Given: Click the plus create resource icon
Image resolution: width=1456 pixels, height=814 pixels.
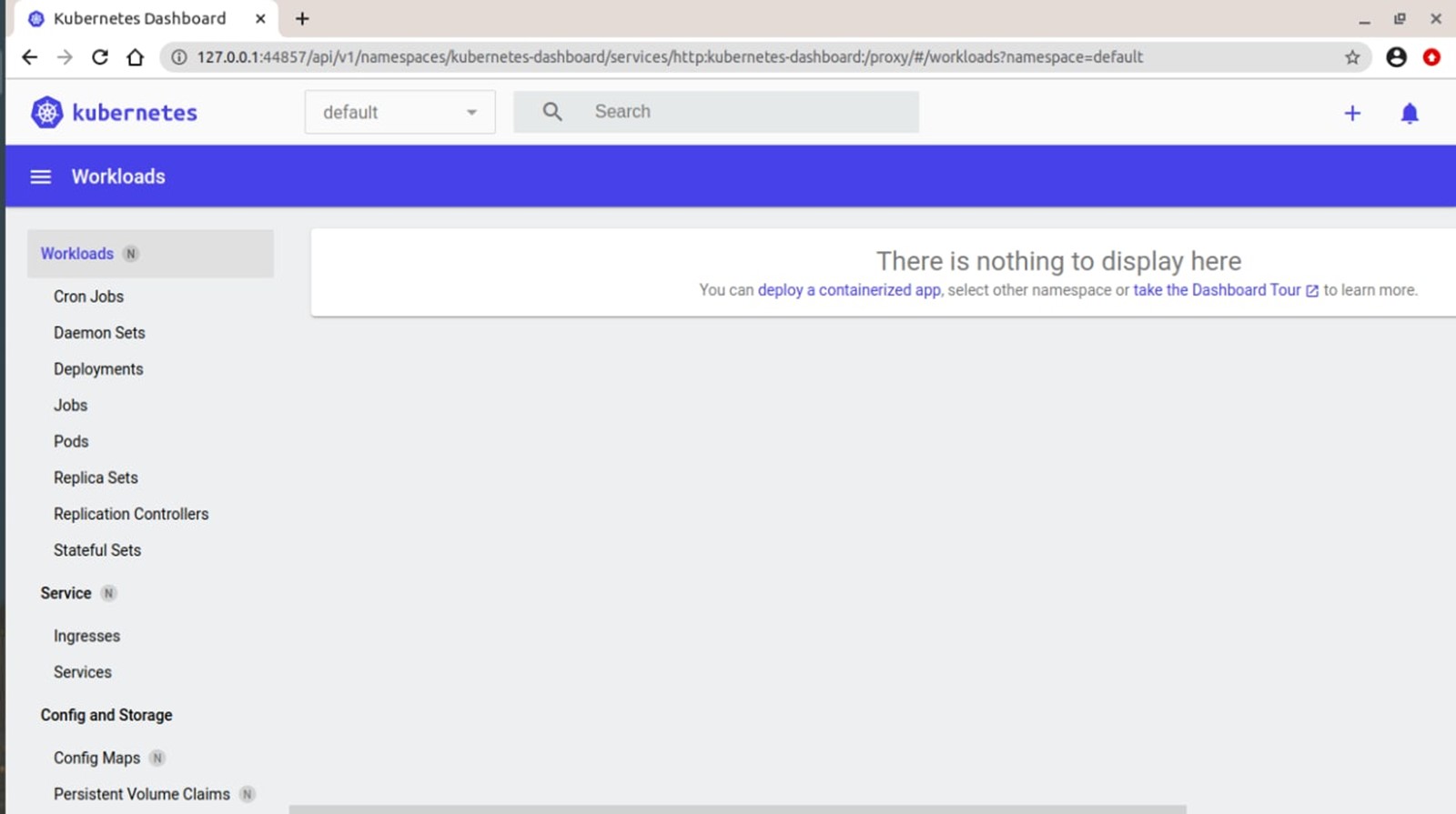Looking at the screenshot, I should click(x=1352, y=113).
